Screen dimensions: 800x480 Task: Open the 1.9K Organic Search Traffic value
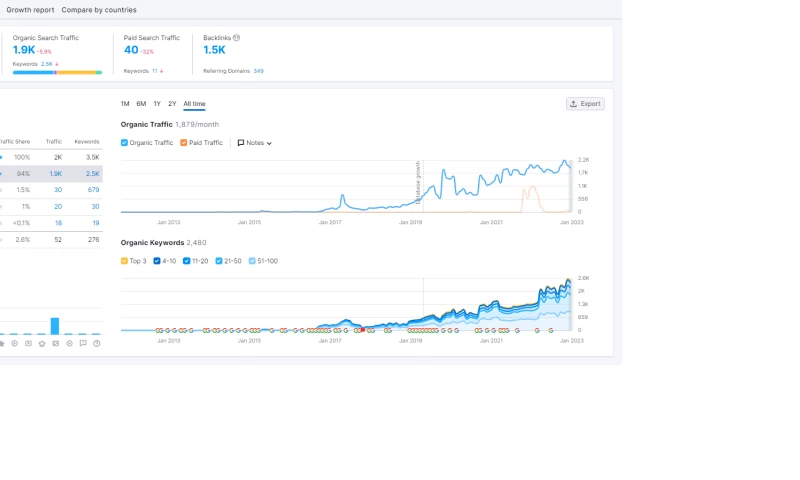point(24,50)
